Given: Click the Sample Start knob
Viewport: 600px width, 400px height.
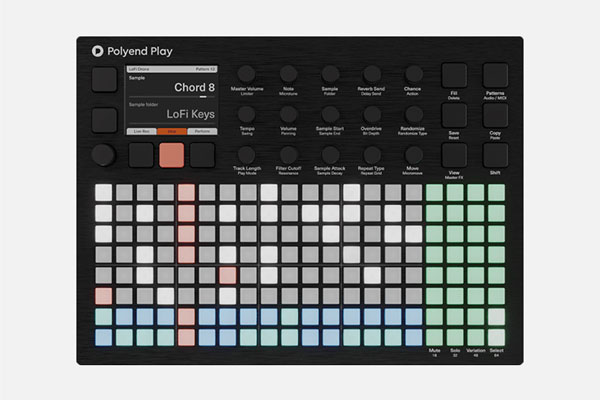Looking at the screenshot, I should point(330,114).
